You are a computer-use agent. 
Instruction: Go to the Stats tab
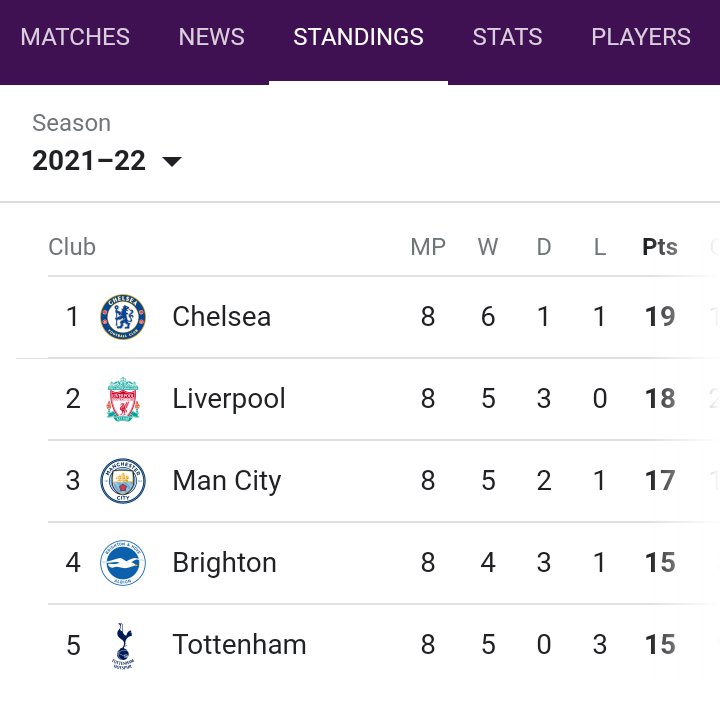click(x=507, y=37)
